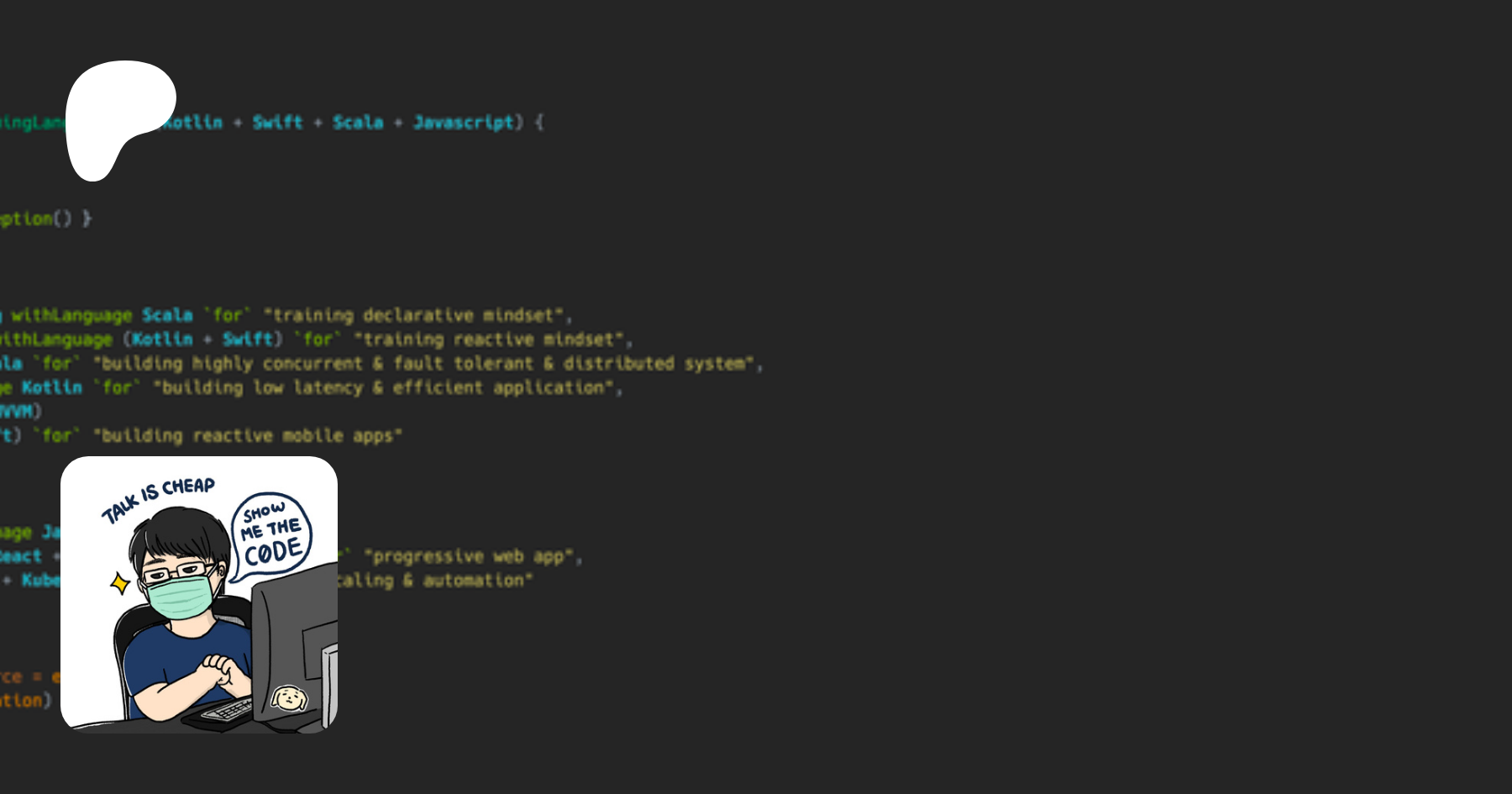1512x794 pixels.
Task: Click the "Show me the code" speech bubble
Action: tap(270, 534)
